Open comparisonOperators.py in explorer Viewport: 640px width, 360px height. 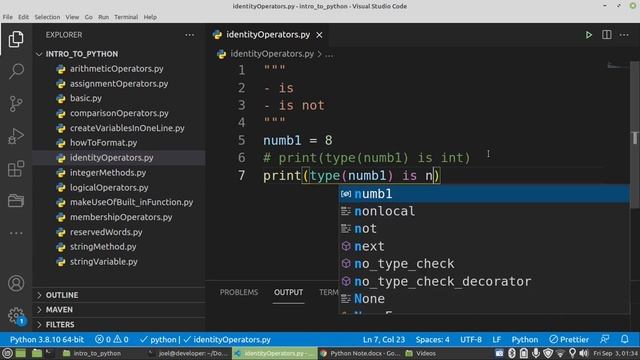[x=119, y=113]
